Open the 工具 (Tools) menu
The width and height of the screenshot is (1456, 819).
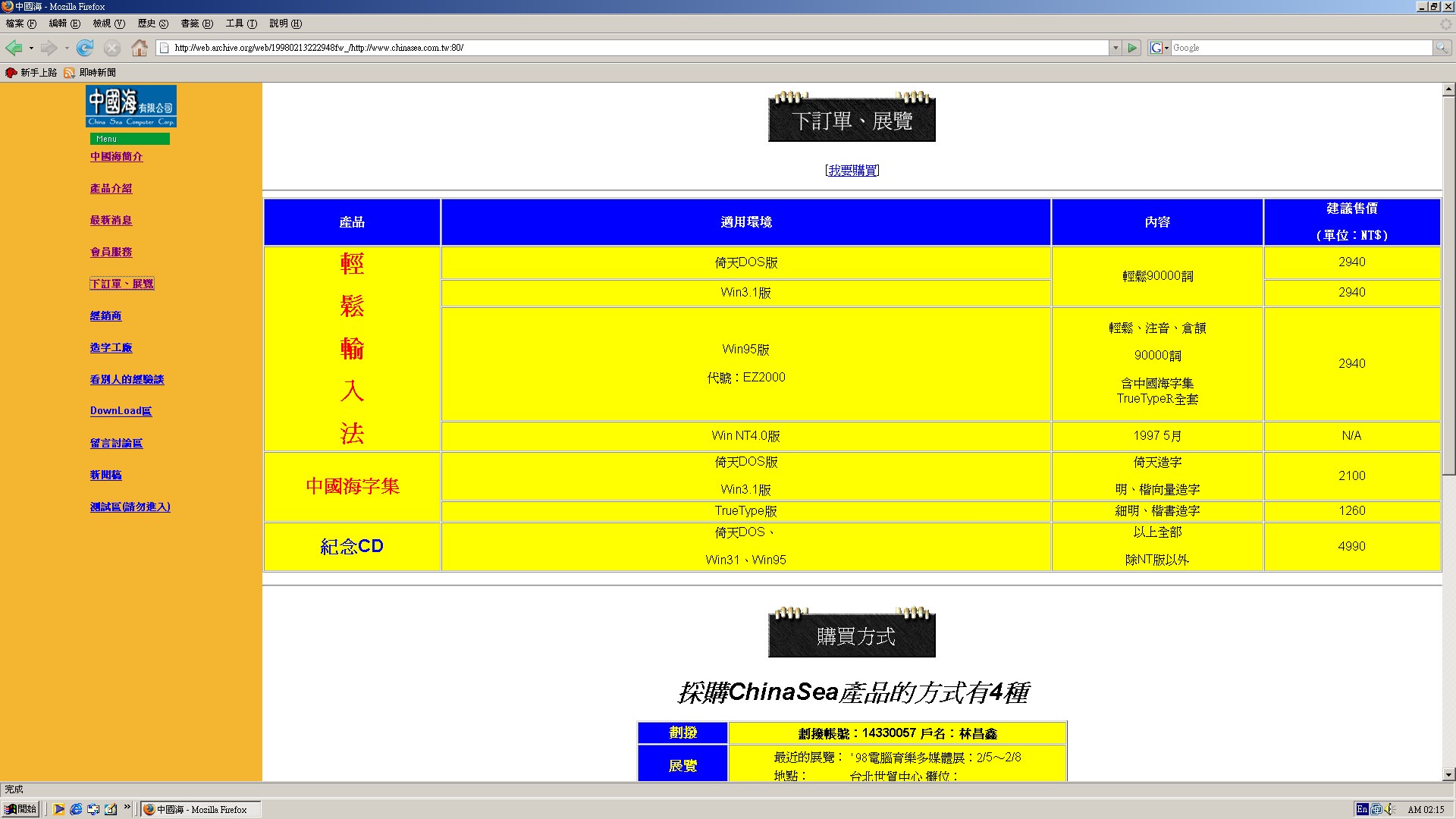point(240,24)
